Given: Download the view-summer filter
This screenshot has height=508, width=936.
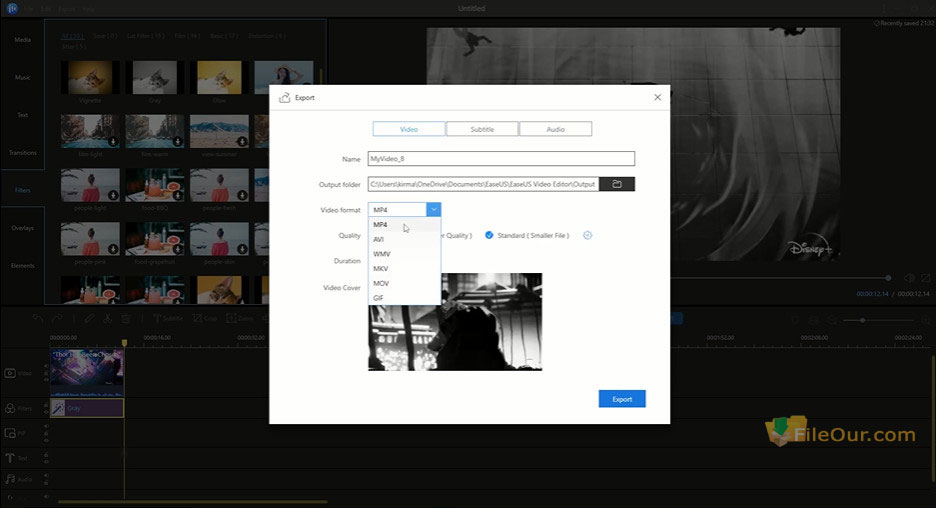Looking at the screenshot, I should coord(242,141).
